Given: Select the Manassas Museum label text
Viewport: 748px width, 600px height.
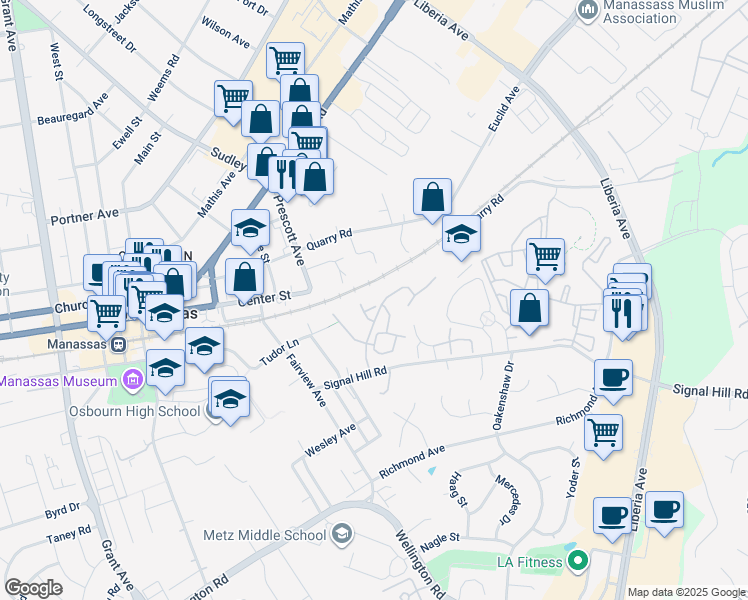Looking at the screenshot, I should [x=58, y=382].
